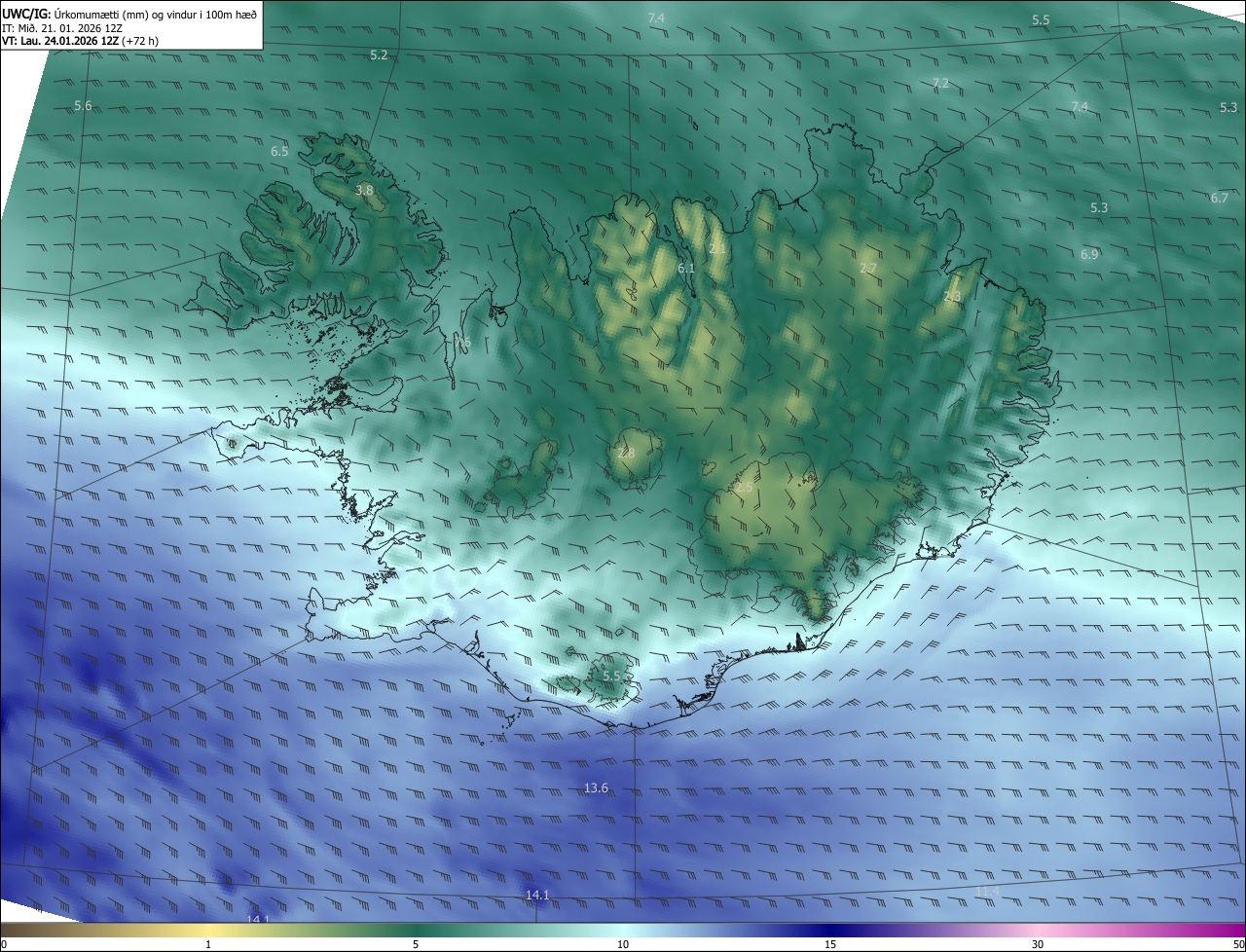Click the 15 tick on the color scale

pos(830,944)
